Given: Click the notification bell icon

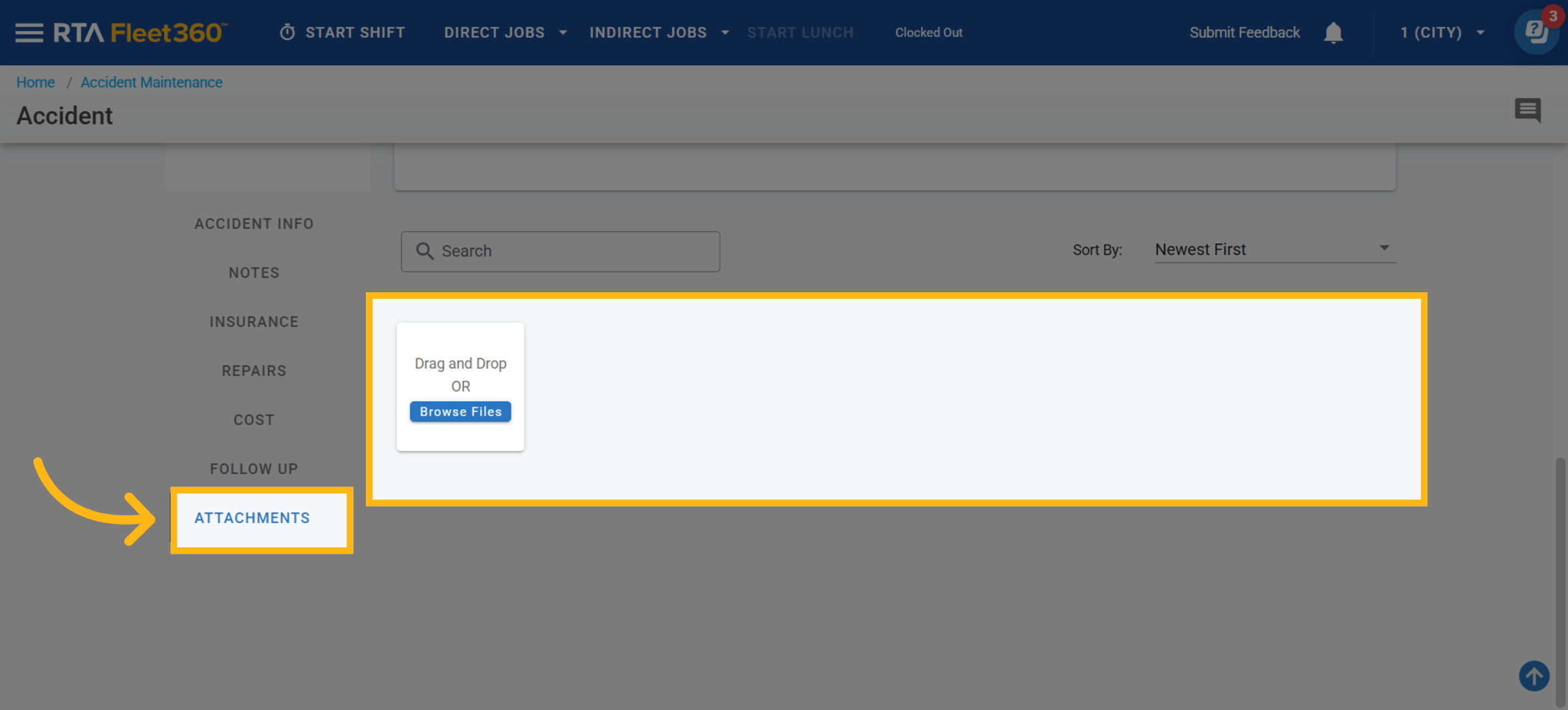Looking at the screenshot, I should pyautogui.click(x=1333, y=33).
